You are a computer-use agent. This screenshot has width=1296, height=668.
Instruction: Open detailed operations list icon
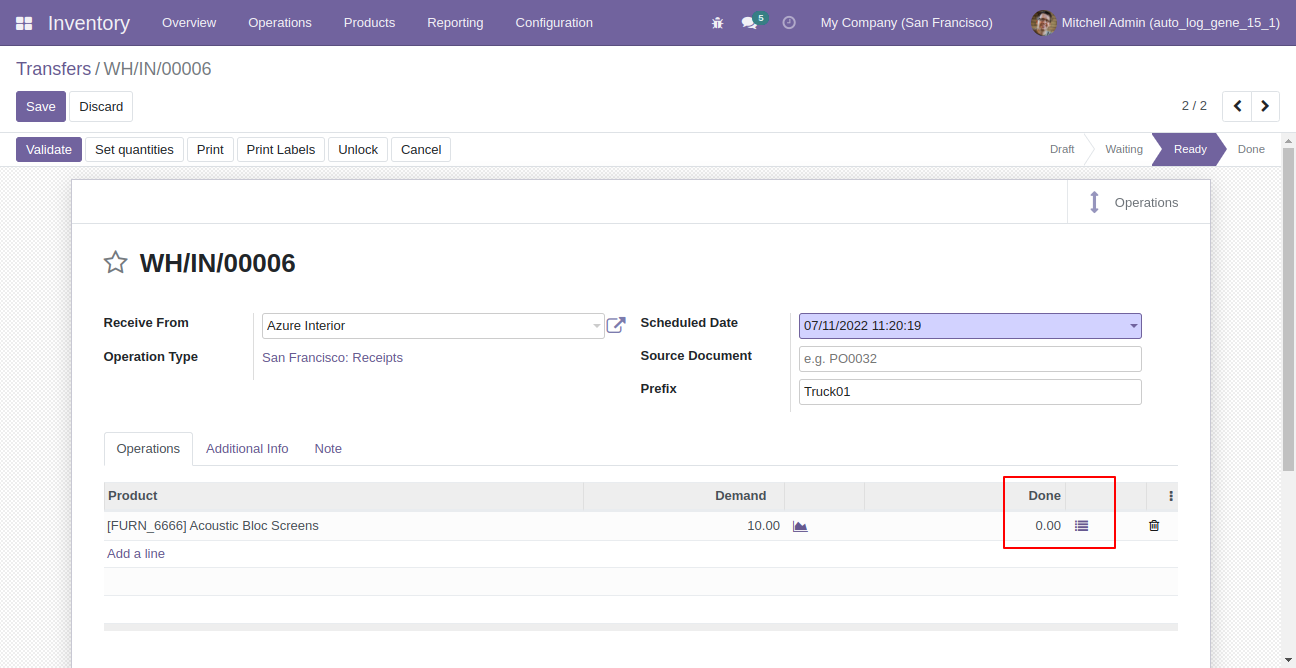point(1081,526)
